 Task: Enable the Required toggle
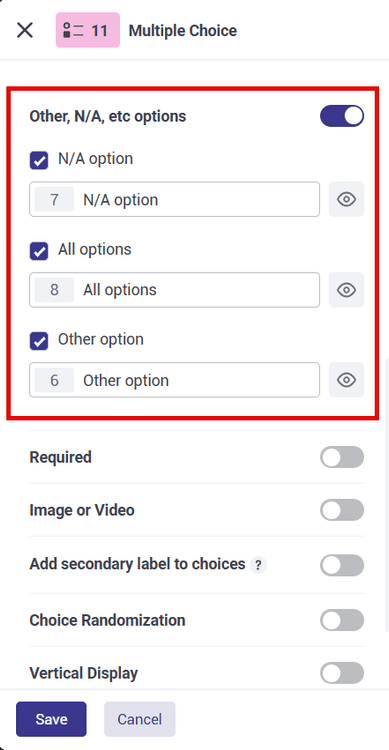pyautogui.click(x=342, y=457)
